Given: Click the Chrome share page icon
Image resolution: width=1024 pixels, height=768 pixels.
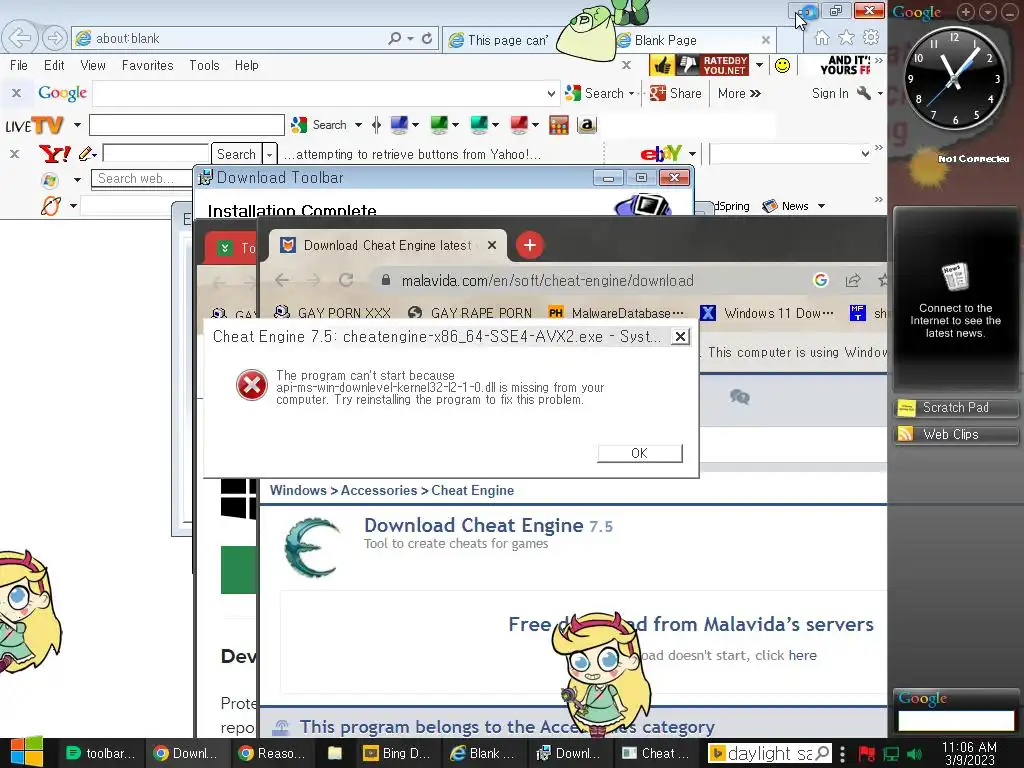Looking at the screenshot, I should [x=853, y=281].
